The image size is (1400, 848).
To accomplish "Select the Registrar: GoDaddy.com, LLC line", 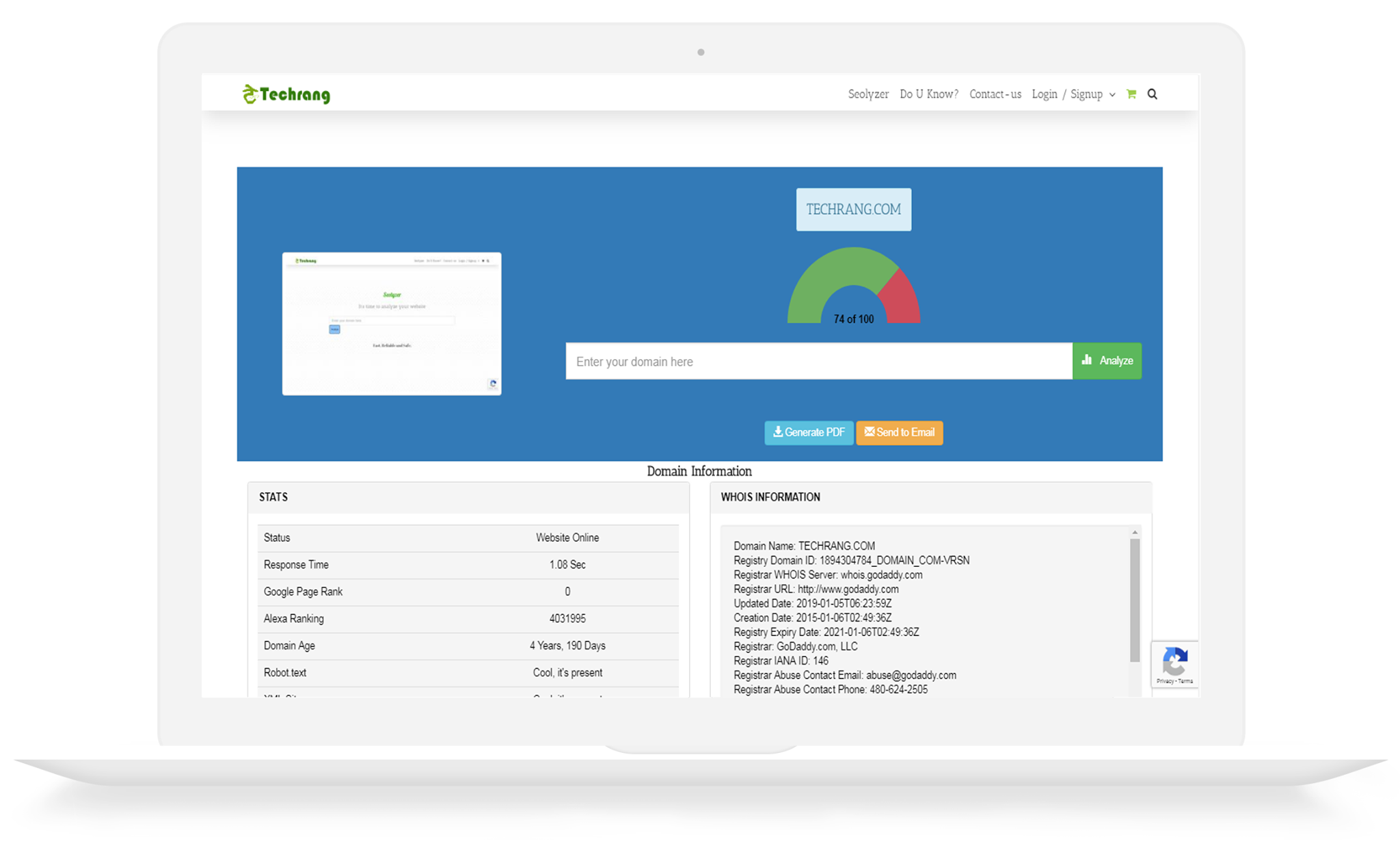I will tap(796, 646).
